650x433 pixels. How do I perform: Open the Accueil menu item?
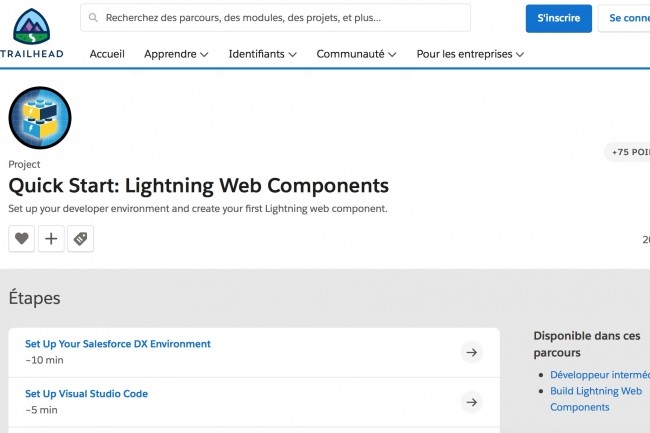coord(107,54)
